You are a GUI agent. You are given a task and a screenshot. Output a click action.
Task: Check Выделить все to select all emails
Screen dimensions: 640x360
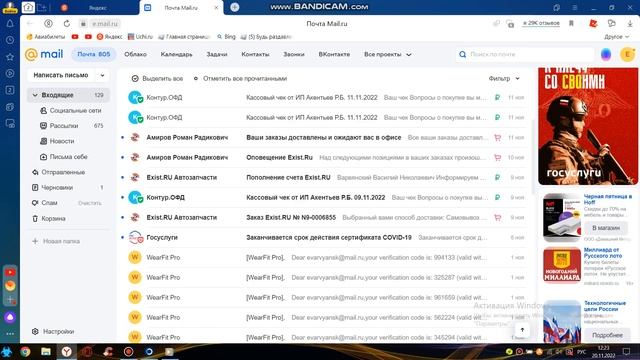click(x=157, y=78)
